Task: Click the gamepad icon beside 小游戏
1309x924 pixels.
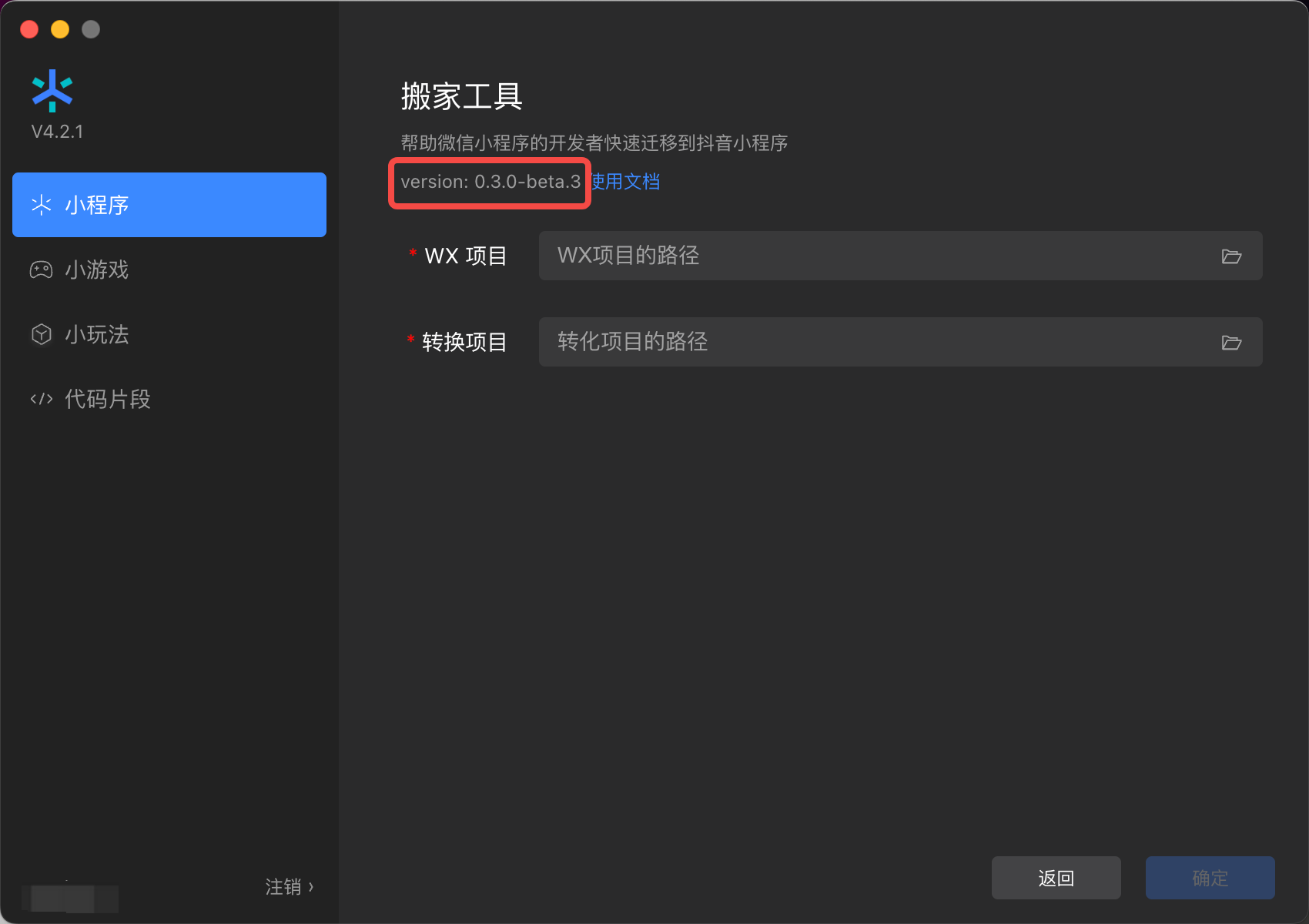Action: coord(41,269)
